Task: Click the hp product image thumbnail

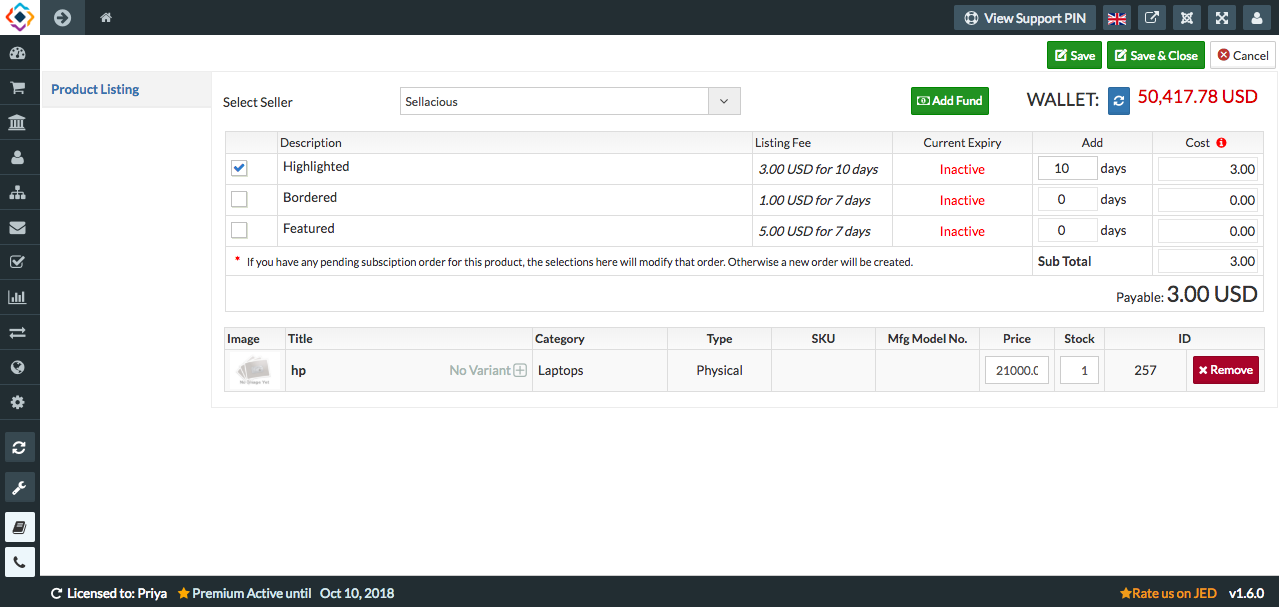Action: point(255,370)
